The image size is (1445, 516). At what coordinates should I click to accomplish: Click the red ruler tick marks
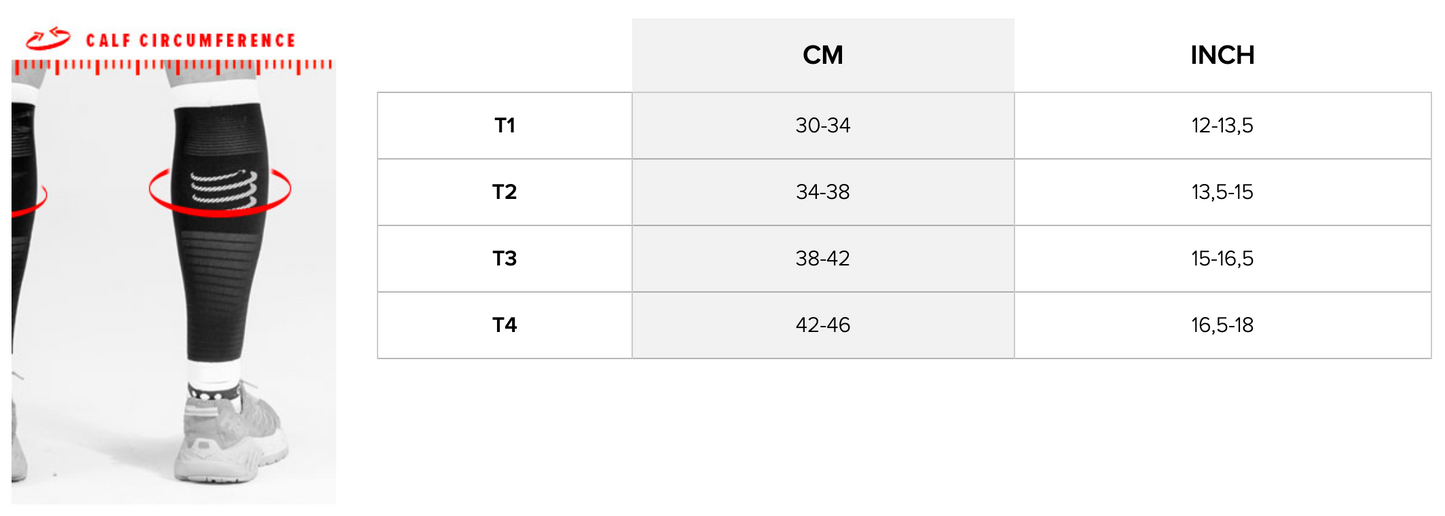click(172, 65)
